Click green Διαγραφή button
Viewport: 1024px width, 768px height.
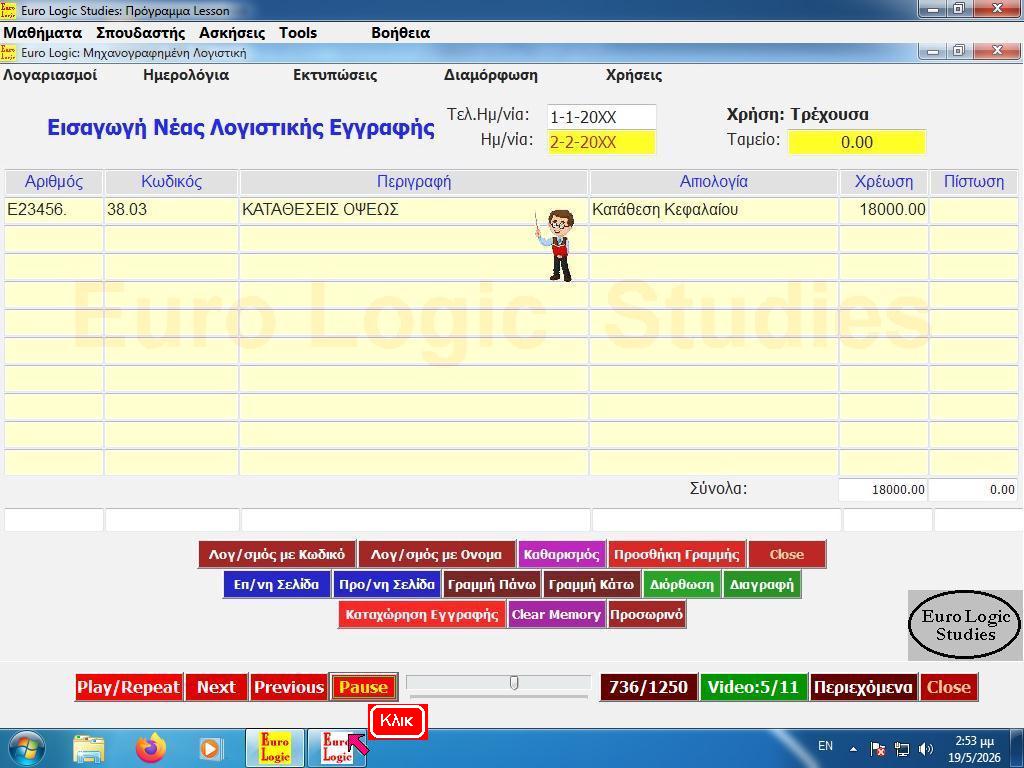tap(761, 584)
